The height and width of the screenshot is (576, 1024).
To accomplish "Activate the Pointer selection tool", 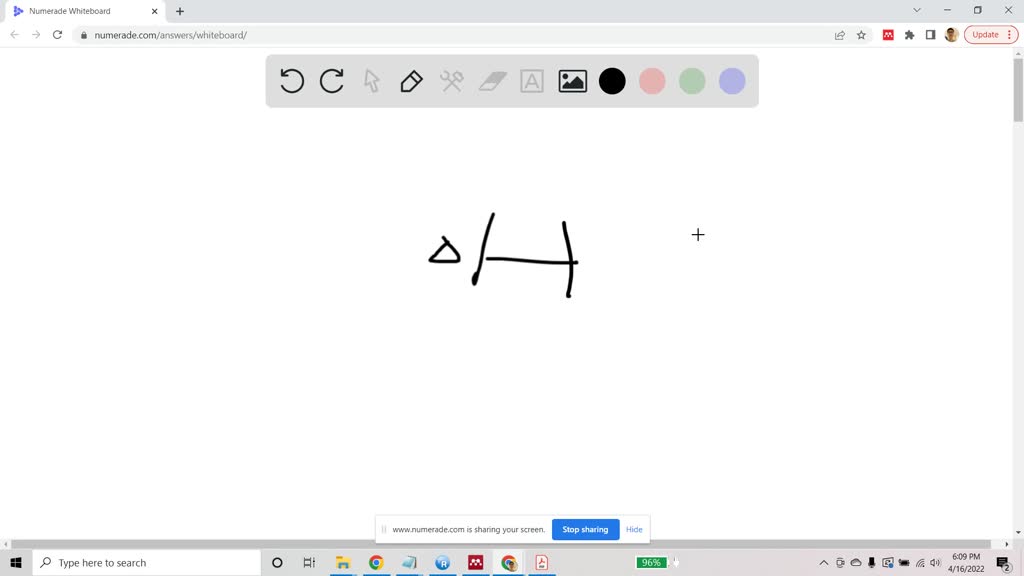I will [x=371, y=81].
